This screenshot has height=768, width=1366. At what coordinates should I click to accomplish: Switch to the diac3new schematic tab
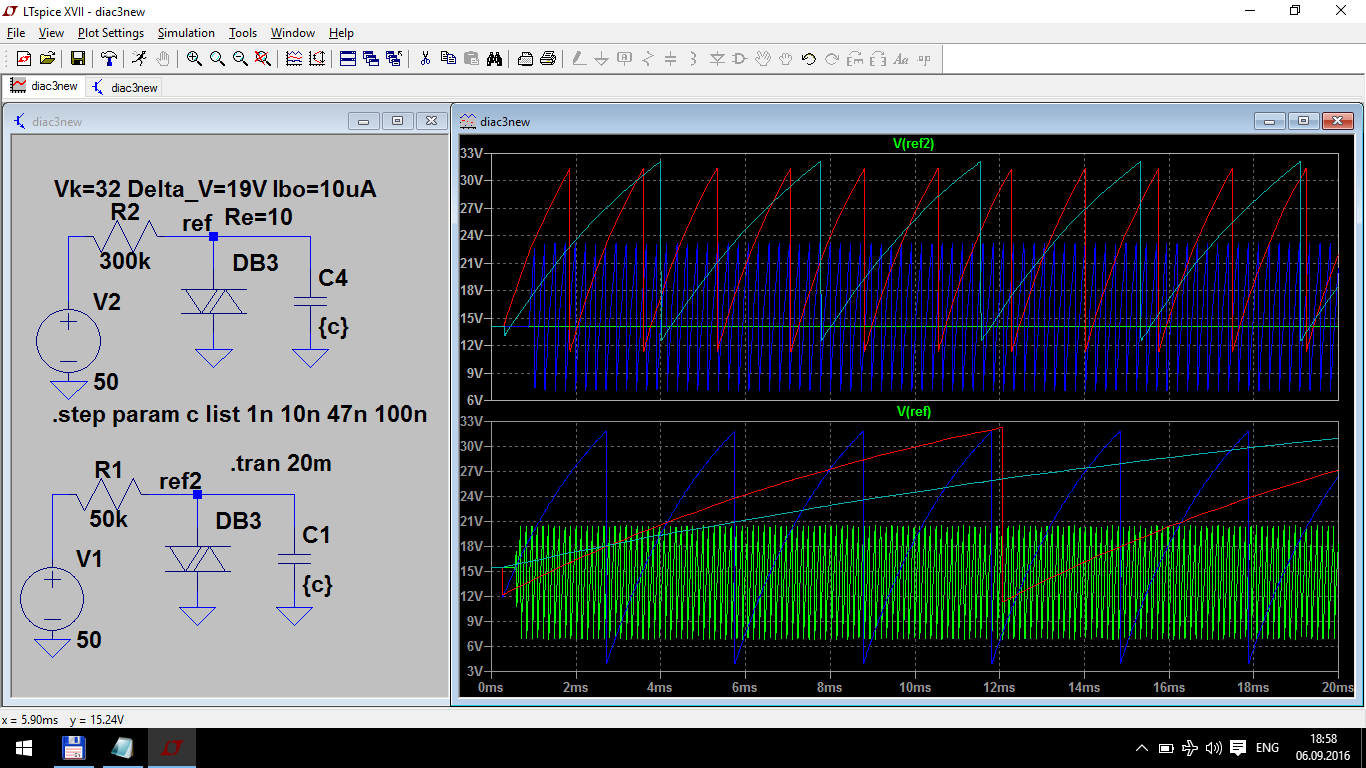pyautogui.click(x=124, y=87)
